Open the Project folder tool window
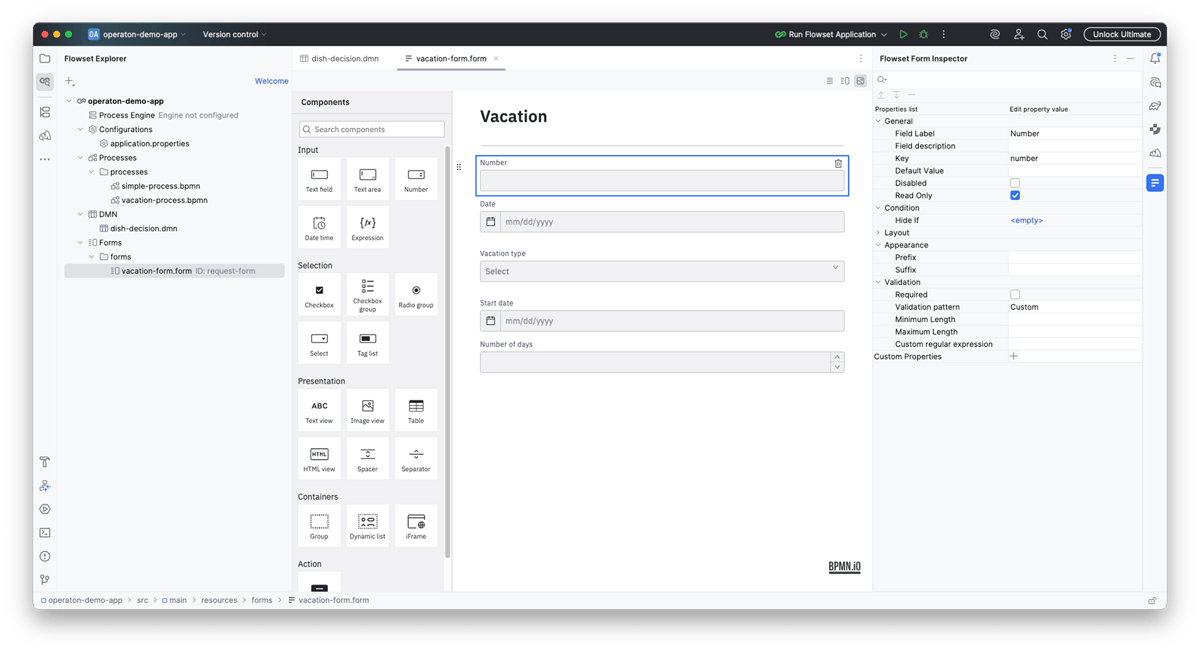Viewport: 1200px width, 653px height. coord(45,59)
